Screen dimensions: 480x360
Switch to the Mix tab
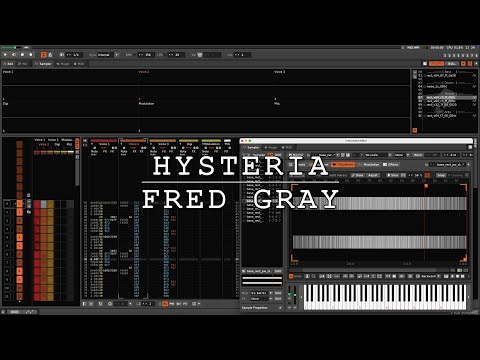click(23, 64)
